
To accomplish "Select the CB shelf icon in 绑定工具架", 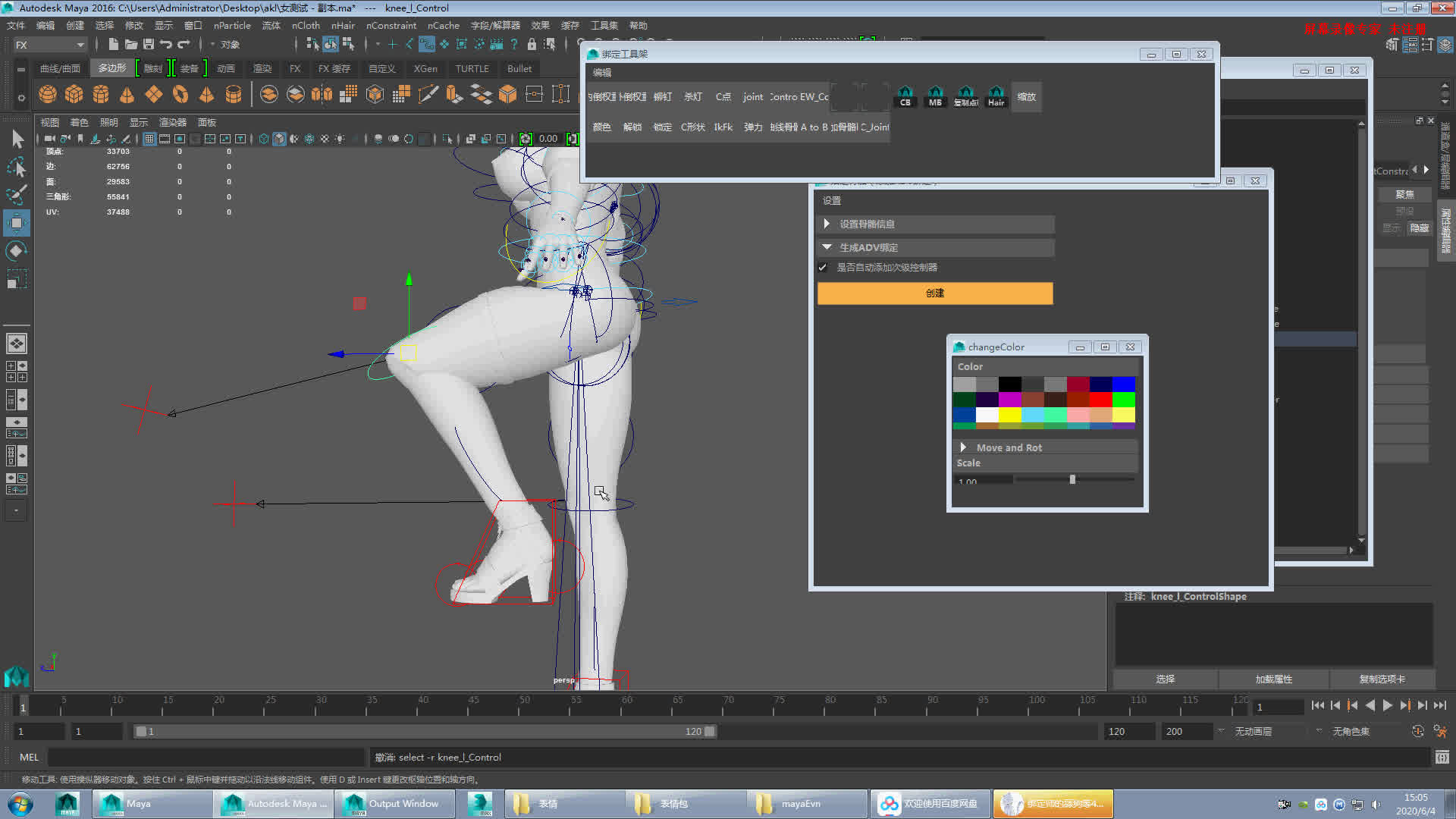I will [905, 97].
